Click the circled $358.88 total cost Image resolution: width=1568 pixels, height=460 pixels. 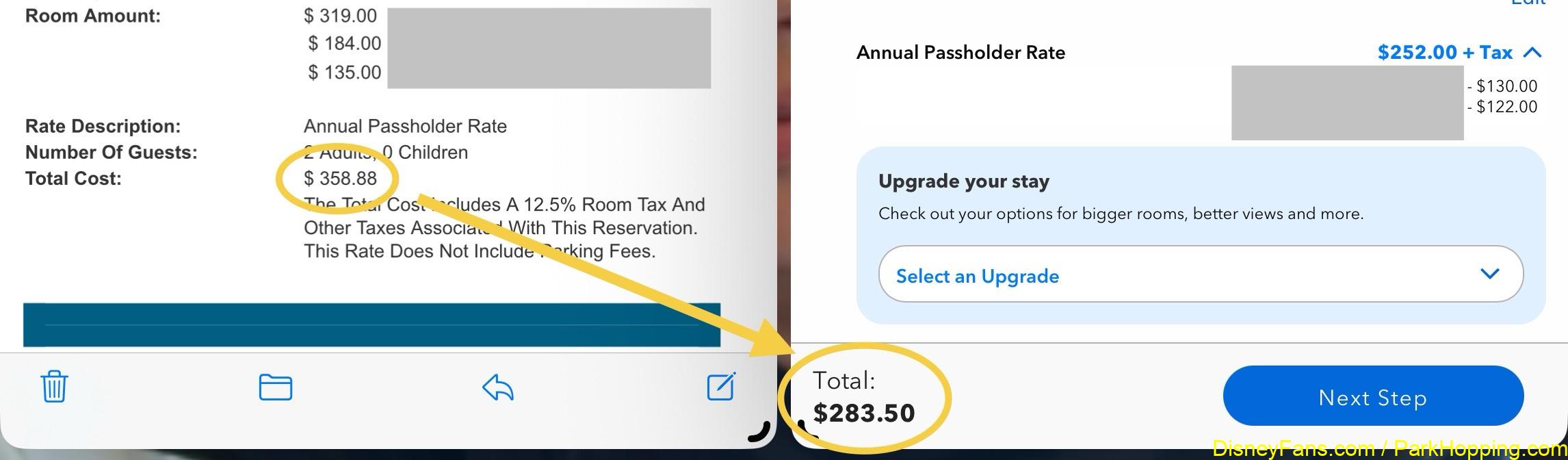340,179
